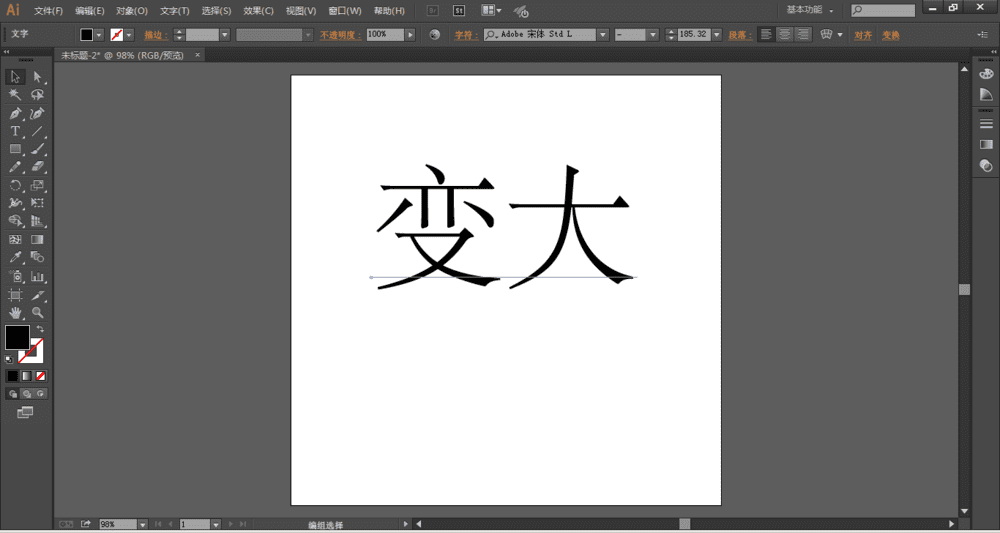Select the Scale tool
This screenshot has height=533, width=1000.
coord(38,186)
